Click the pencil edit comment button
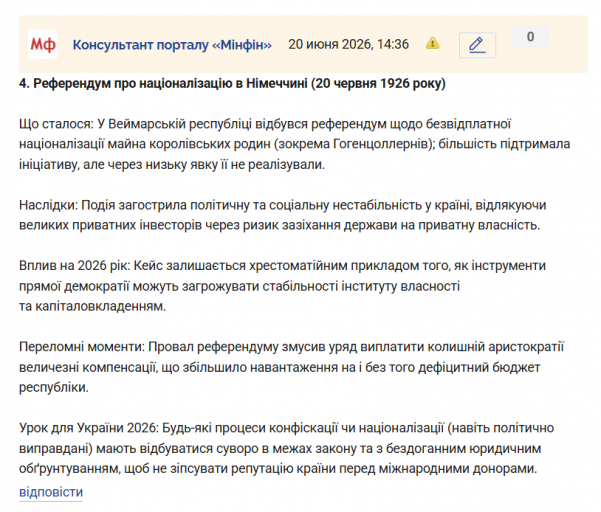Screen dimensions: 601x512 pos(477,45)
